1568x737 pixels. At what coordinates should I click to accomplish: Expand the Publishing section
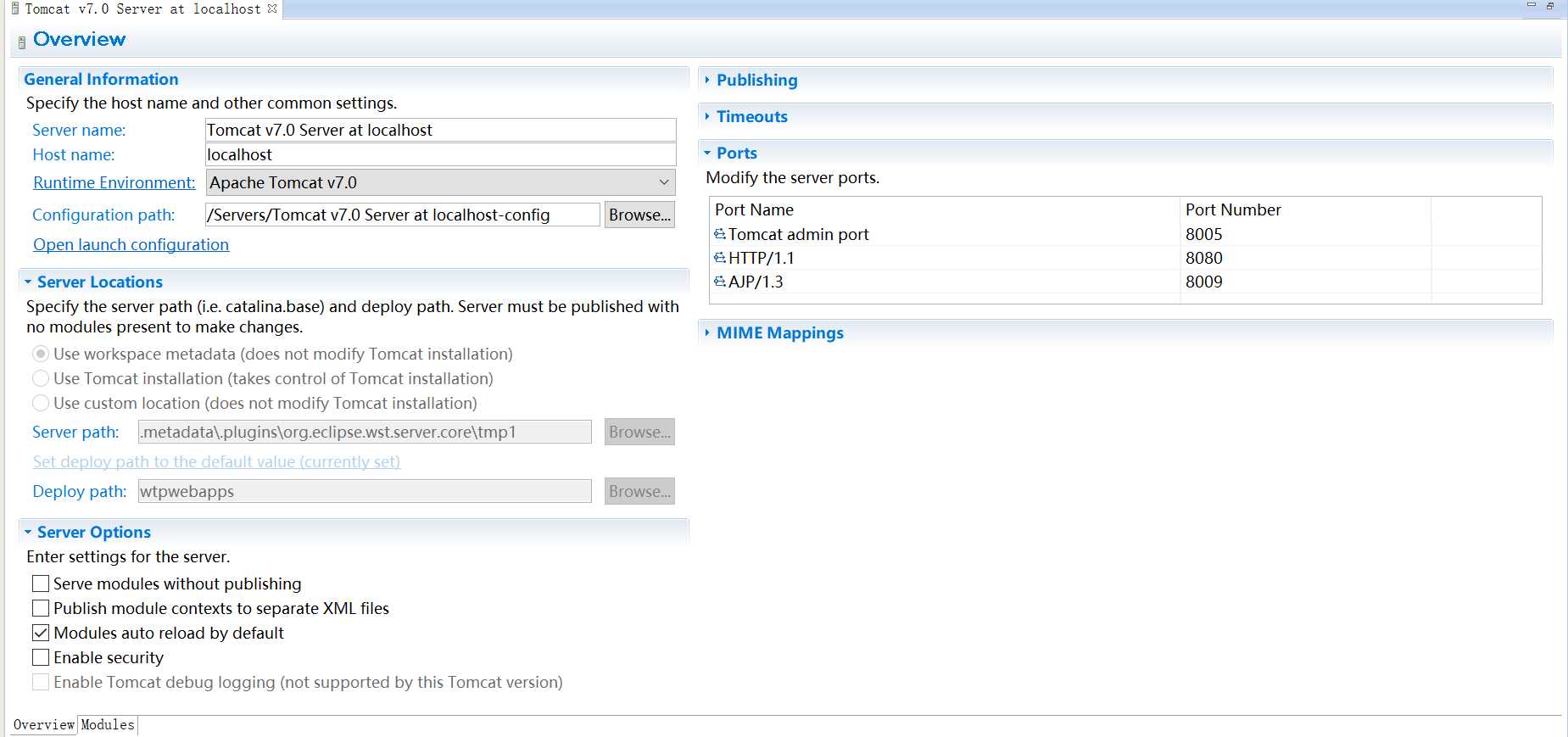click(707, 80)
